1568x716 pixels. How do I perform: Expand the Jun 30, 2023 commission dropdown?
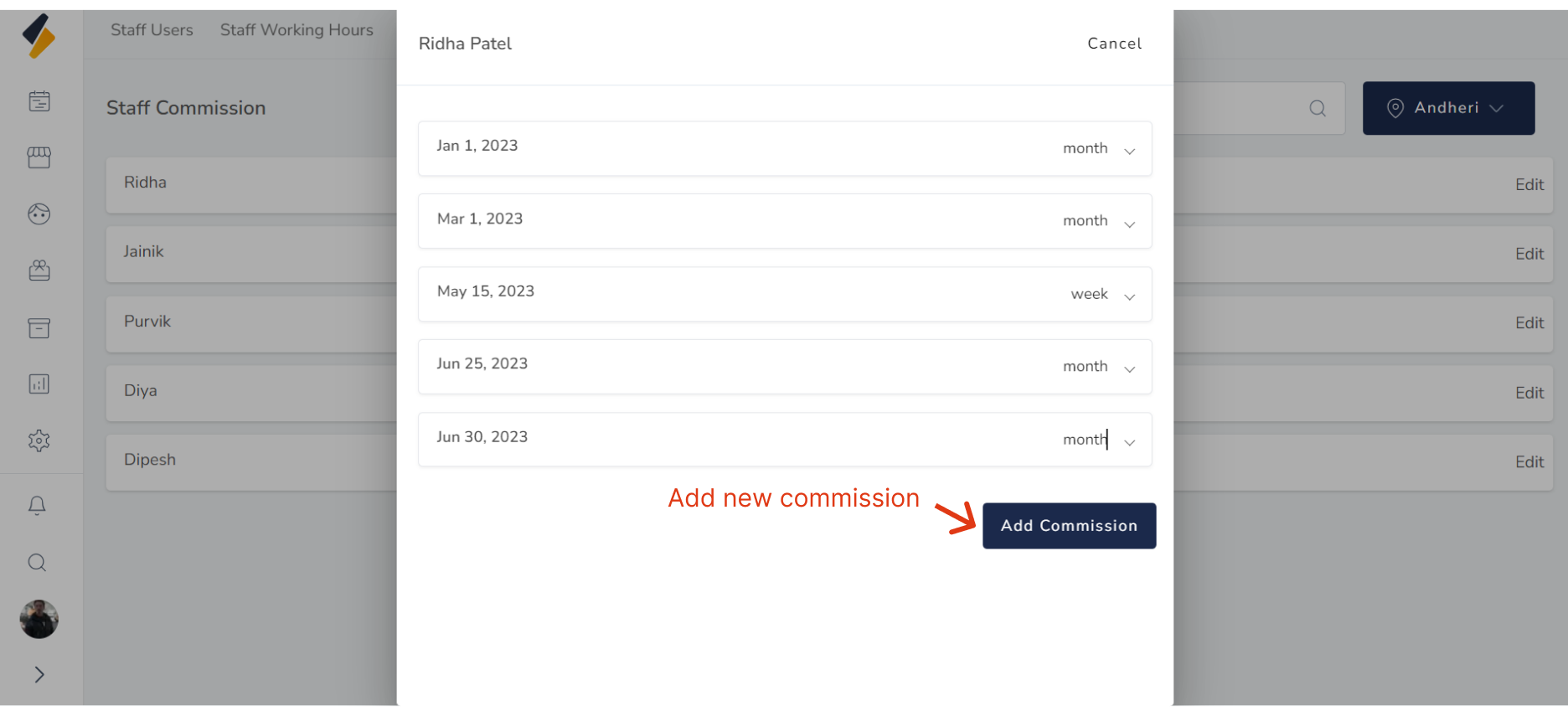click(1129, 442)
